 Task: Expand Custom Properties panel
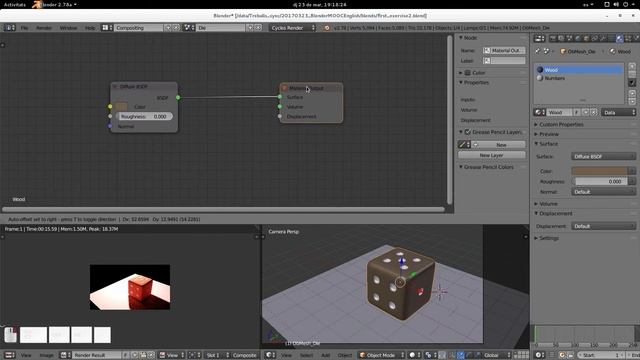(536, 124)
